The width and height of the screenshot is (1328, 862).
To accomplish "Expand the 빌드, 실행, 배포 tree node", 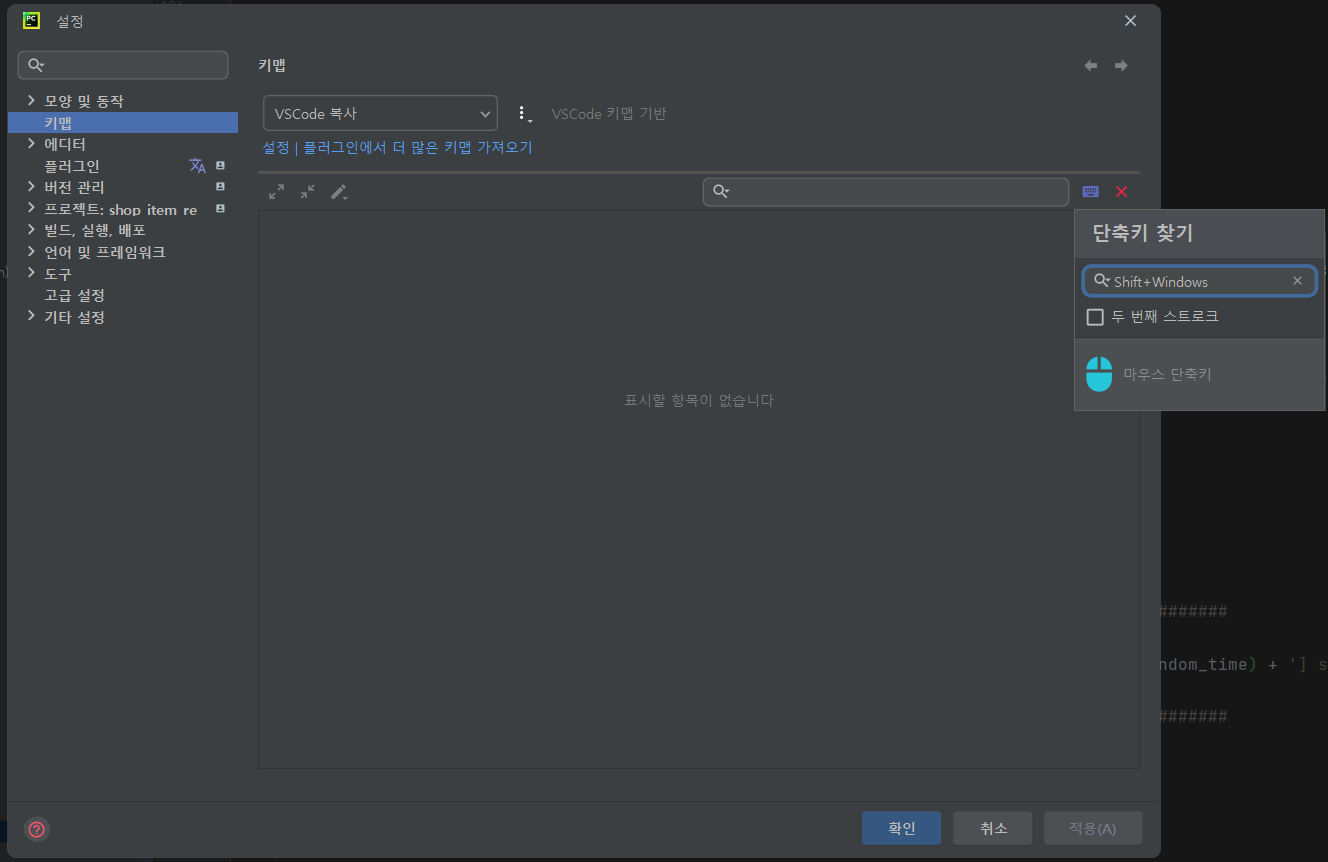I will (31, 230).
